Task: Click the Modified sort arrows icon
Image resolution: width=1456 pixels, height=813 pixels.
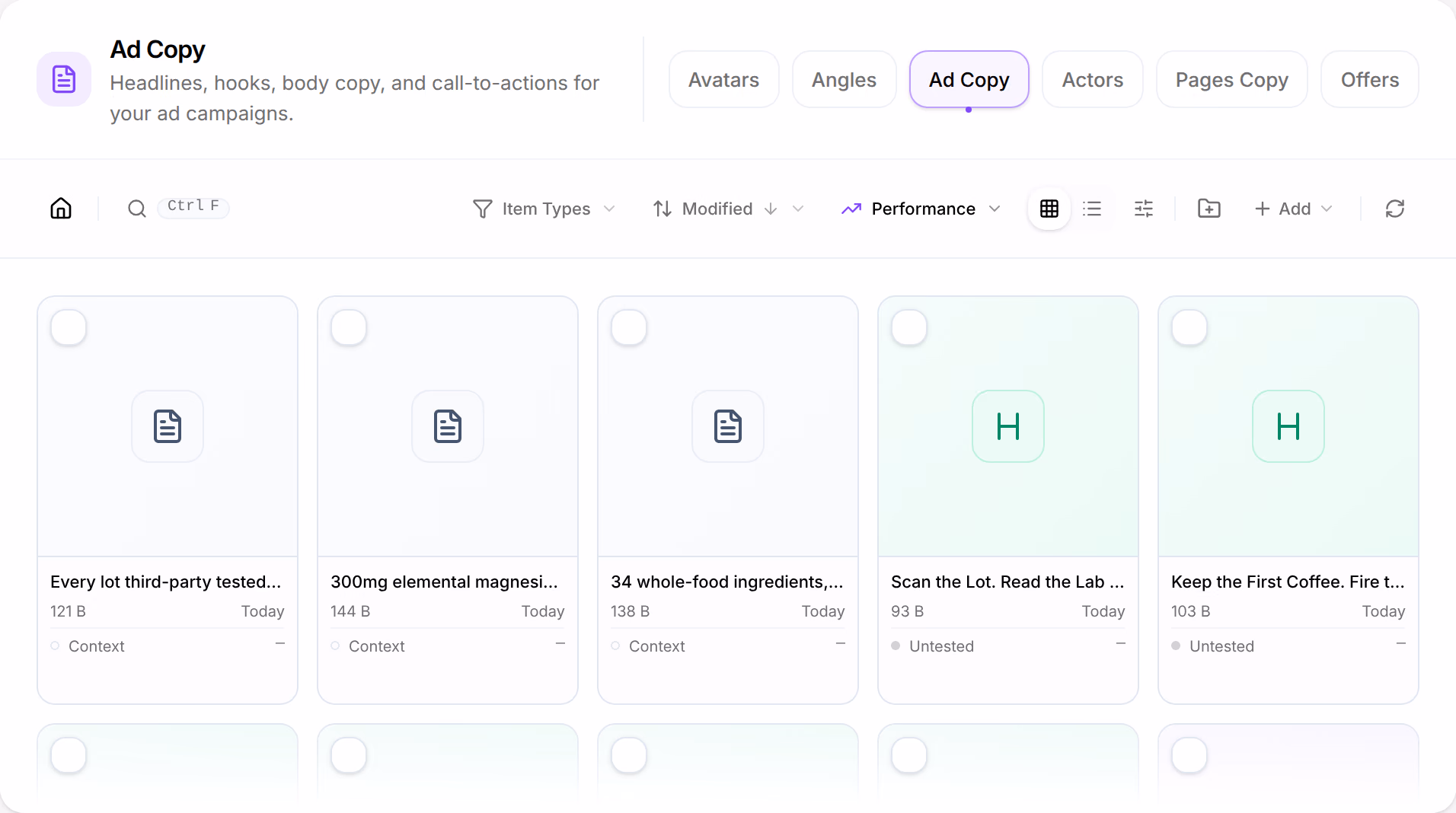Action: [x=663, y=209]
